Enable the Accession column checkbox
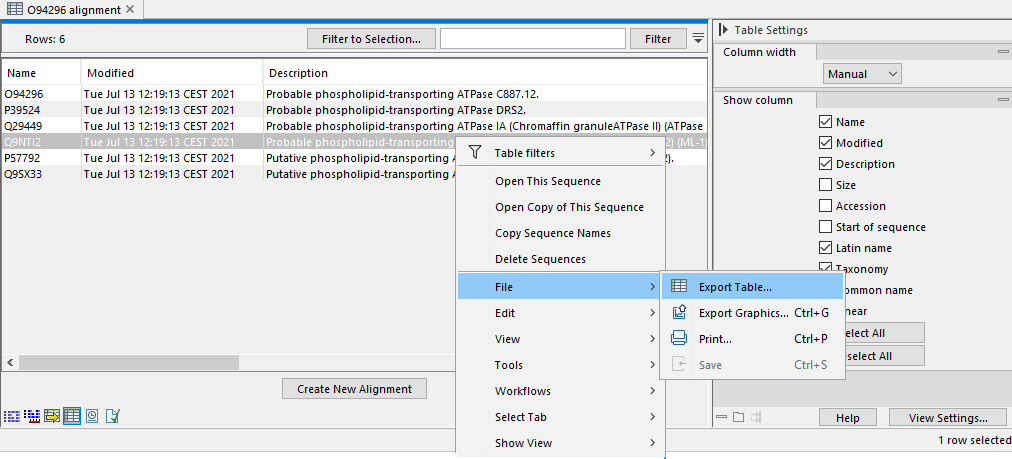 coord(825,206)
